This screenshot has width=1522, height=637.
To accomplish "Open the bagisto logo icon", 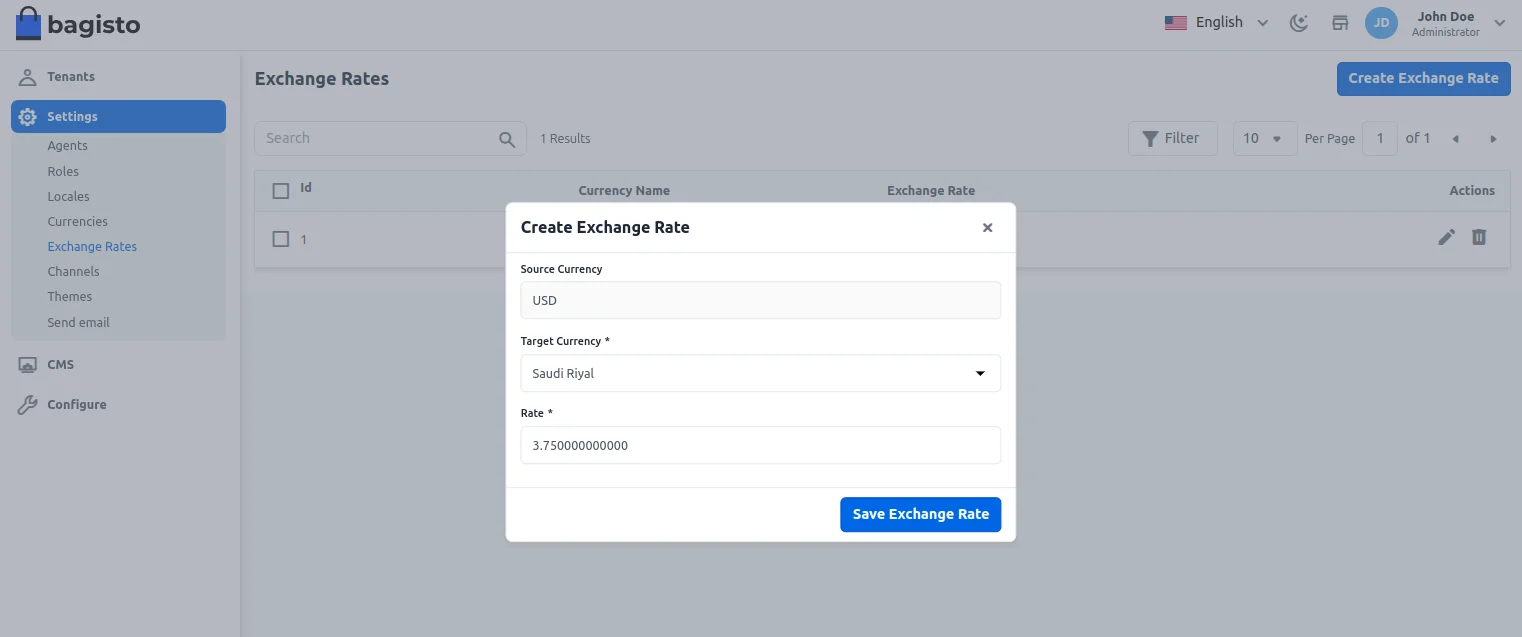I will [x=28, y=22].
